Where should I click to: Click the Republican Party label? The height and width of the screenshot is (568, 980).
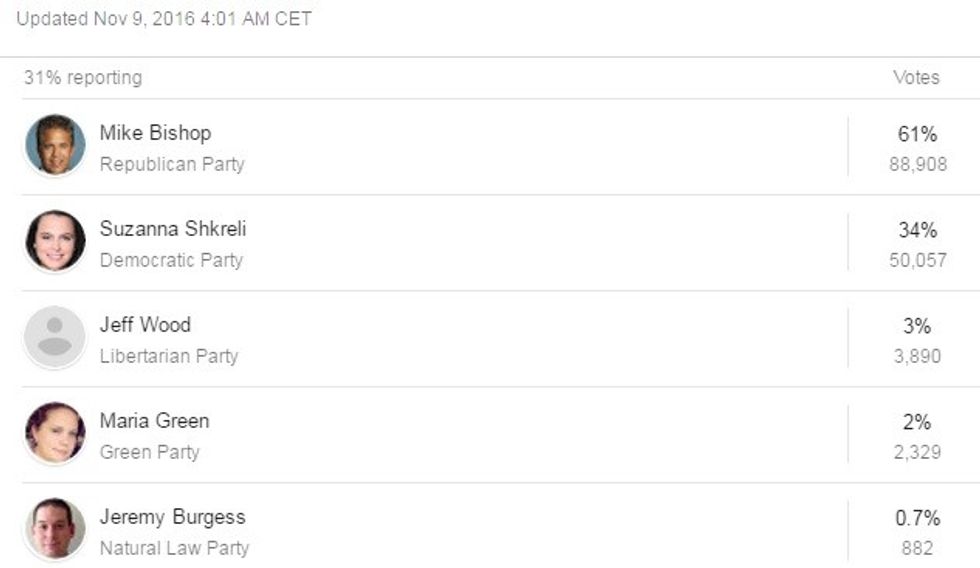point(172,164)
